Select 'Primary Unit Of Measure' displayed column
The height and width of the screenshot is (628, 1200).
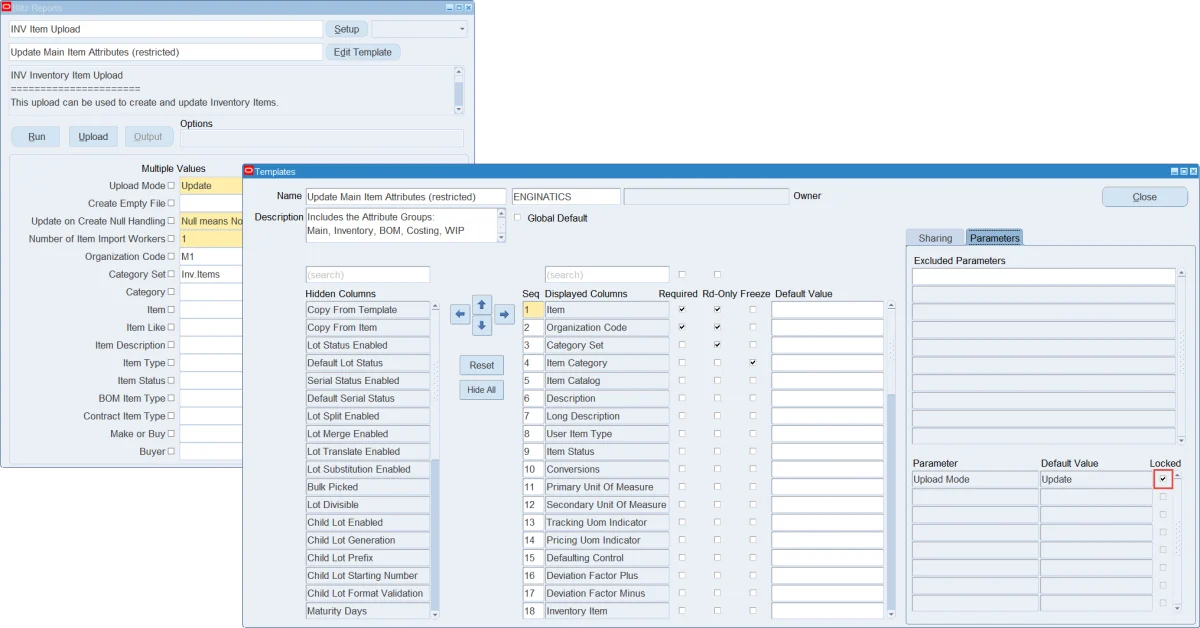point(607,487)
